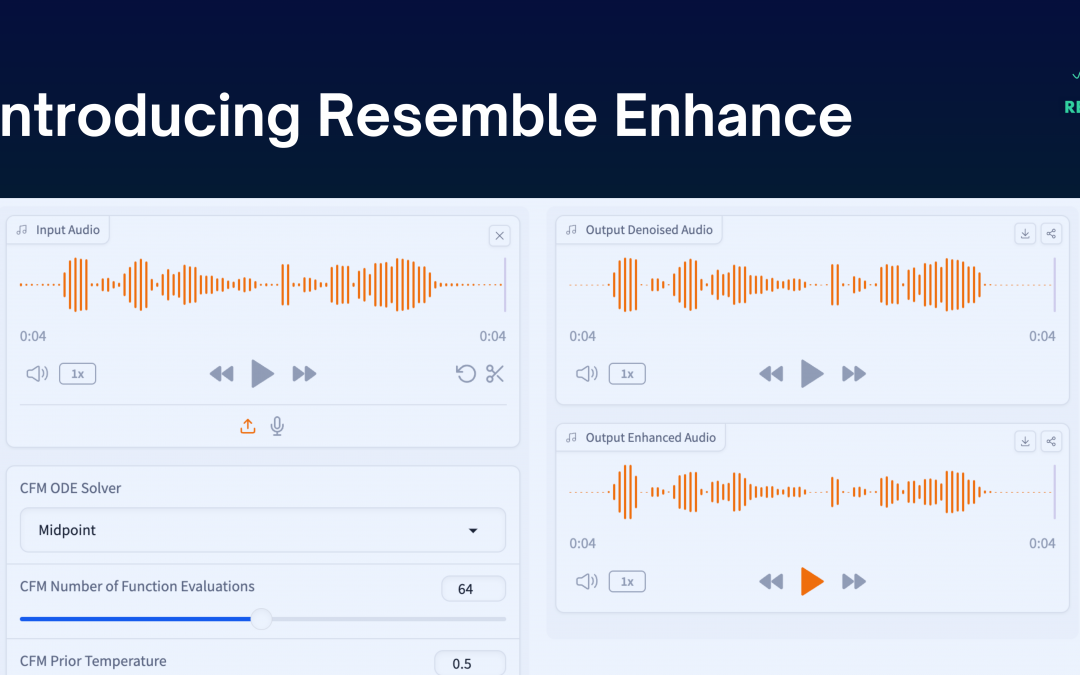Mute the Output Denoised Audio volume icon
Viewport: 1080px width, 675px height.
pyautogui.click(x=587, y=374)
